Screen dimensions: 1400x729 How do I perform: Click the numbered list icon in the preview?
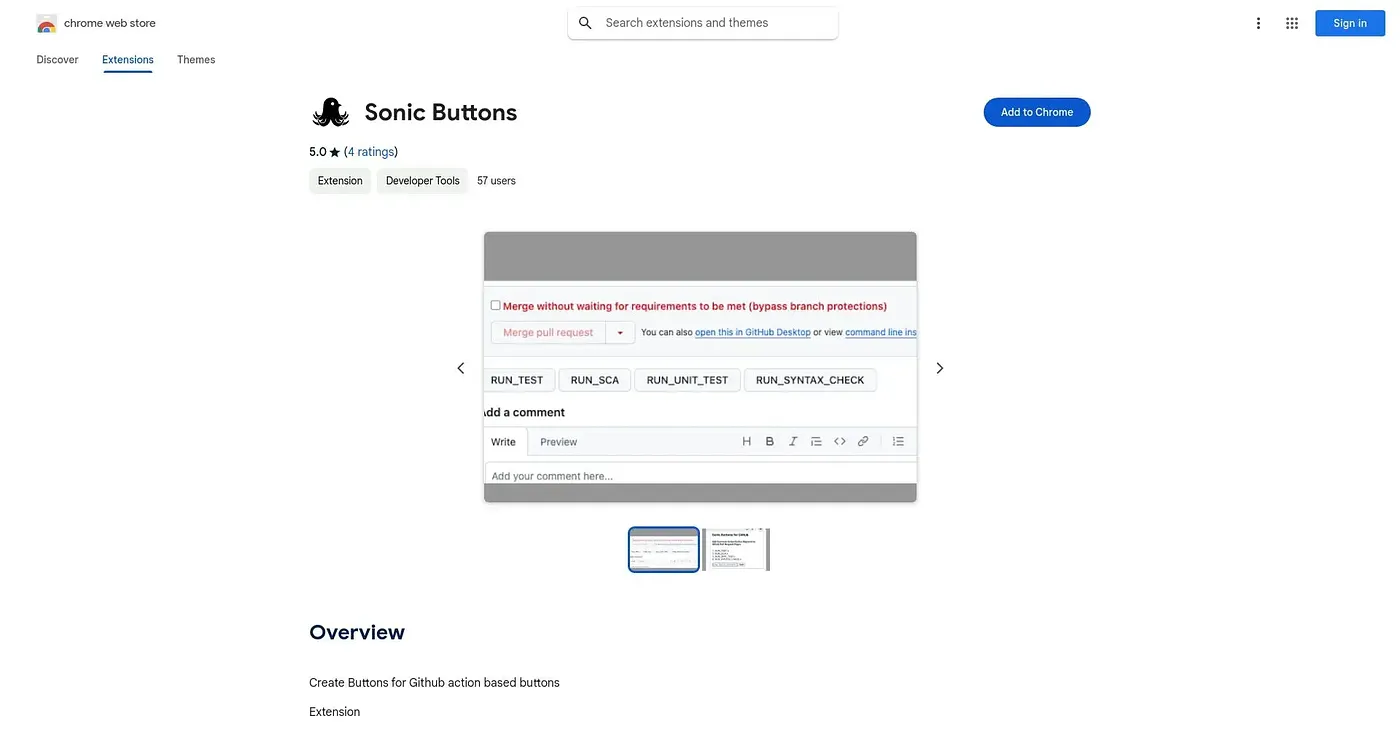(x=898, y=441)
